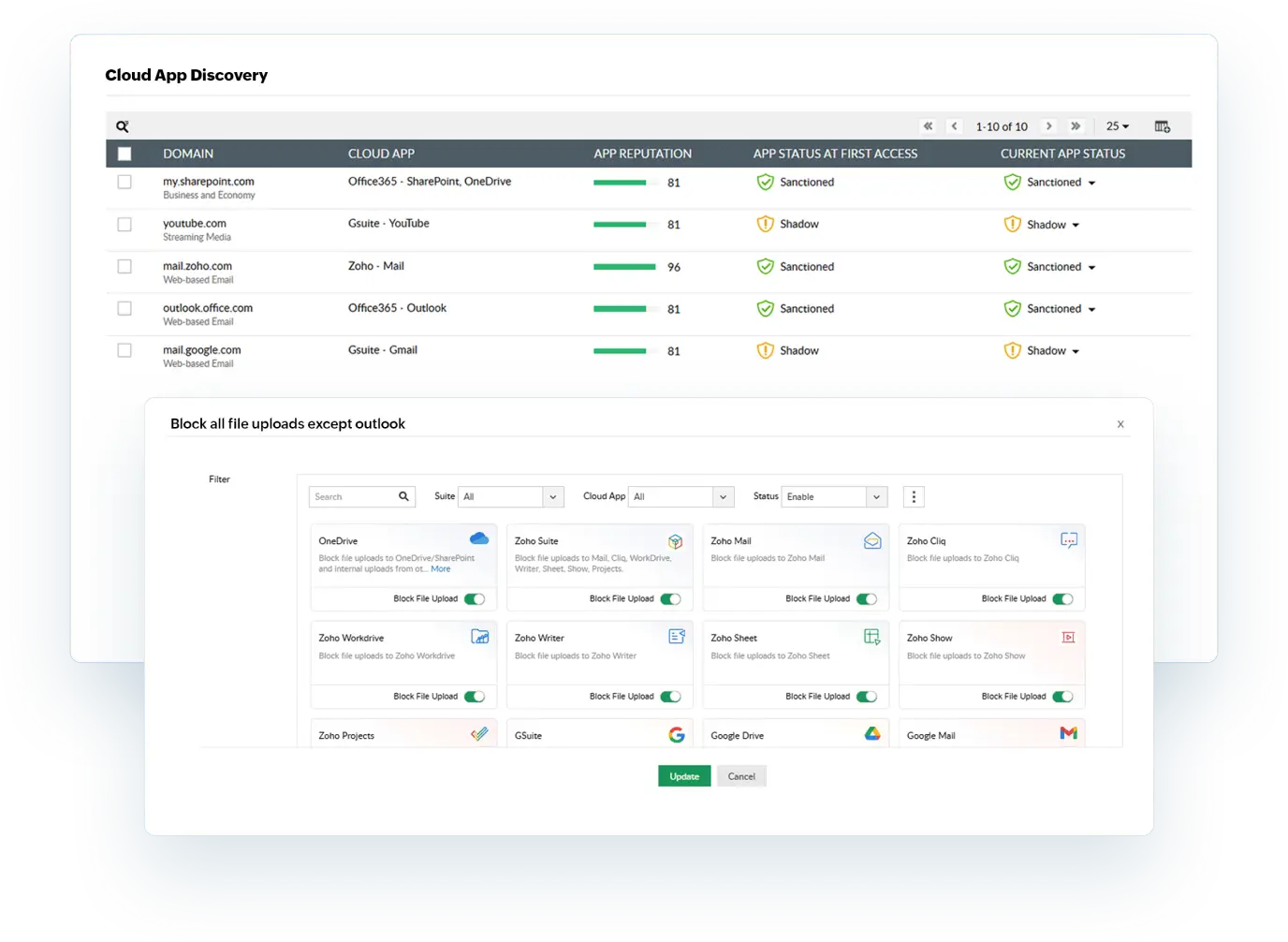Check the outlook.office.com row checkbox
1288x942 pixels.
pos(124,309)
